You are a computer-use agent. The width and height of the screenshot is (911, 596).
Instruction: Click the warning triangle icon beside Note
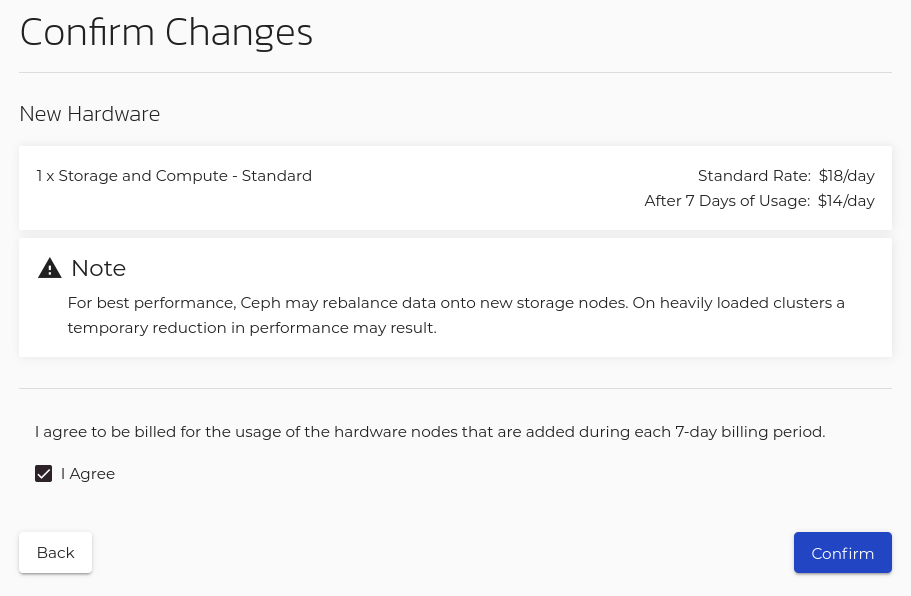click(50, 268)
